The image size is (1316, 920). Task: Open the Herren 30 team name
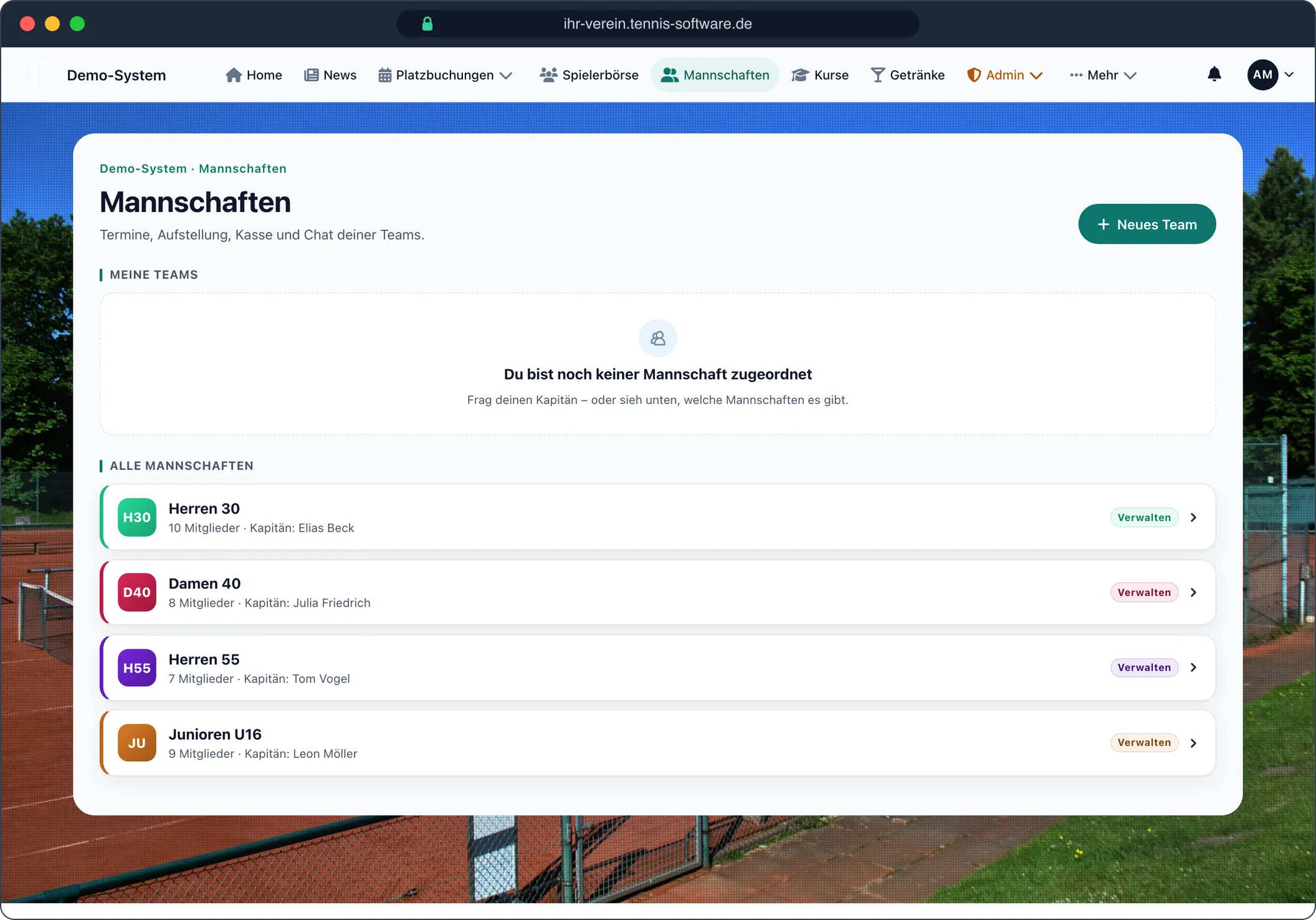[204, 509]
